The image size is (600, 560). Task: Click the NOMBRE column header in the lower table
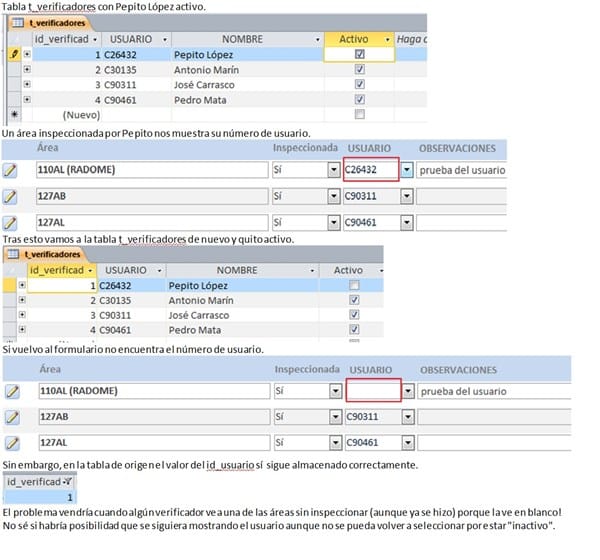tap(243, 270)
